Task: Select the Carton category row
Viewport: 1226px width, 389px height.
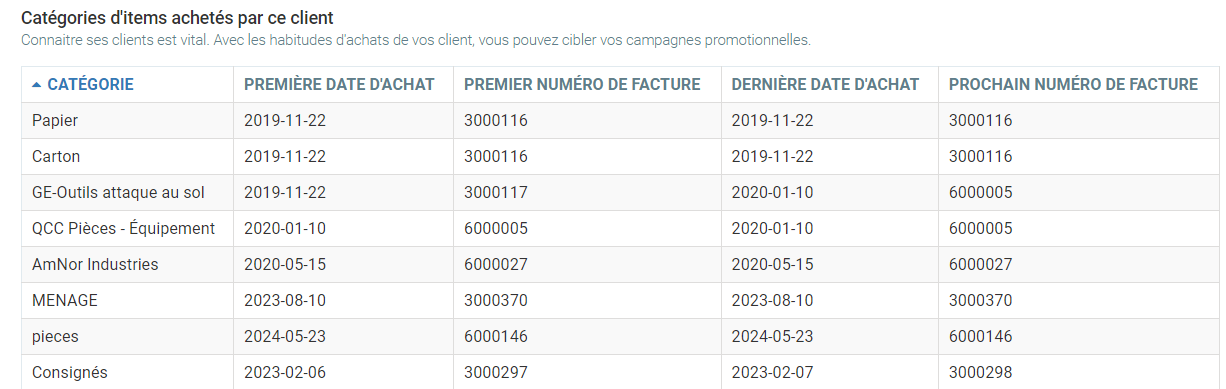Action: tap(617, 156)
